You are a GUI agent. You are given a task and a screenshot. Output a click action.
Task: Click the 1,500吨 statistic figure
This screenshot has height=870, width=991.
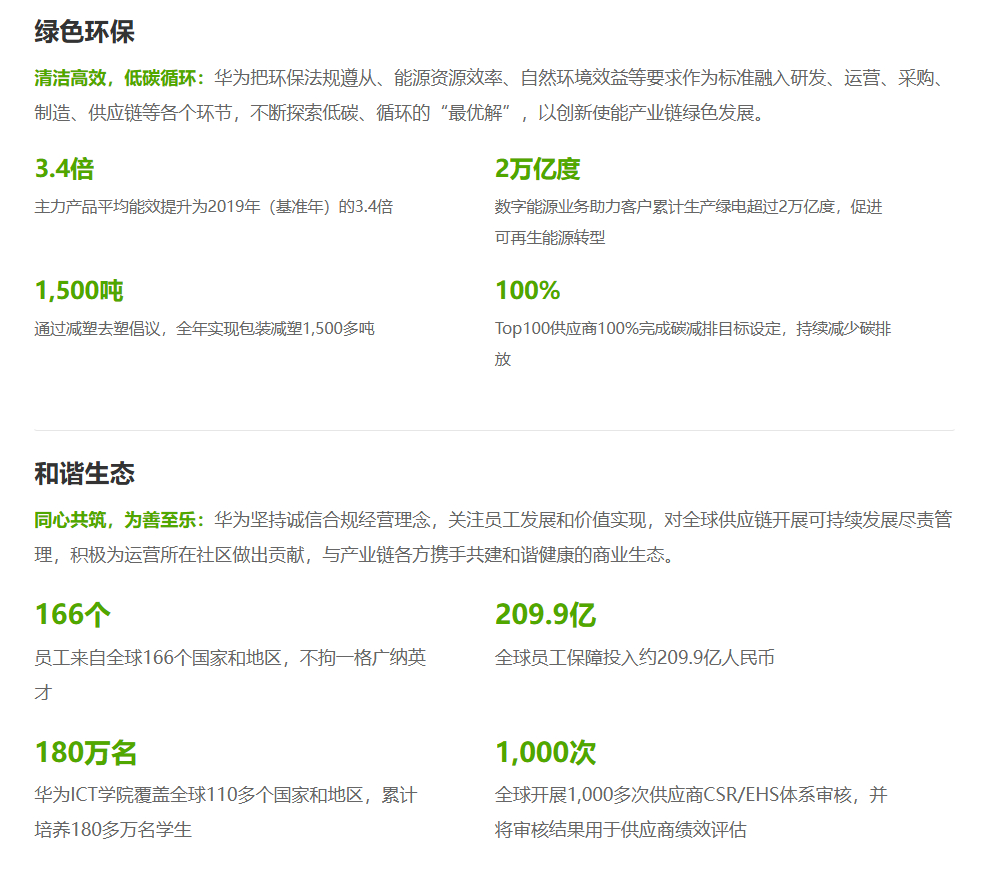coord(79,291)
